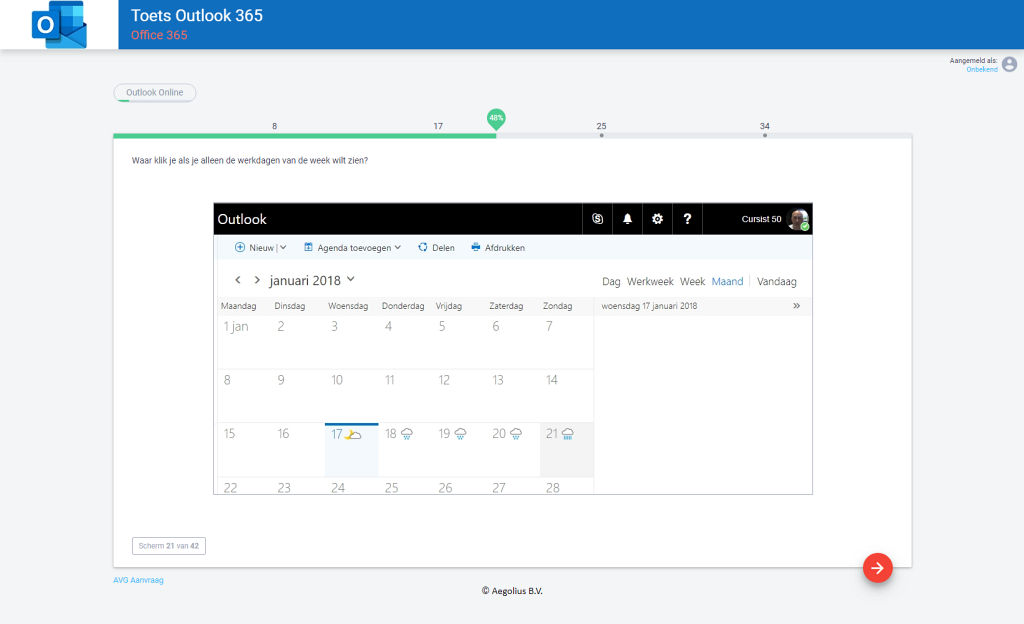Click the weather icon on day 18
The image size is (1024, 624).
(407, 434)
